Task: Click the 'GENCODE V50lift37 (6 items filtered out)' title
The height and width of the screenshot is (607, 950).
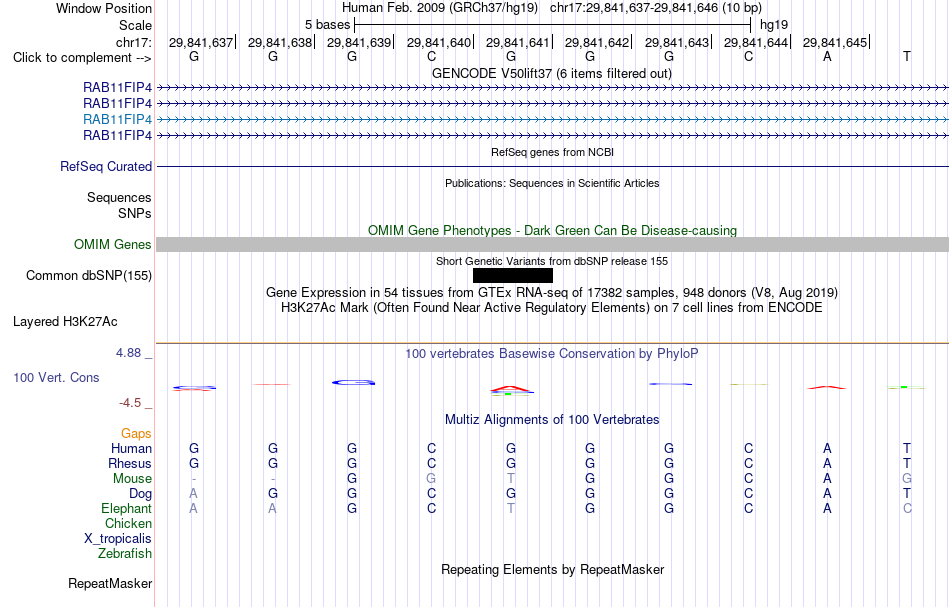Action: 552,73
